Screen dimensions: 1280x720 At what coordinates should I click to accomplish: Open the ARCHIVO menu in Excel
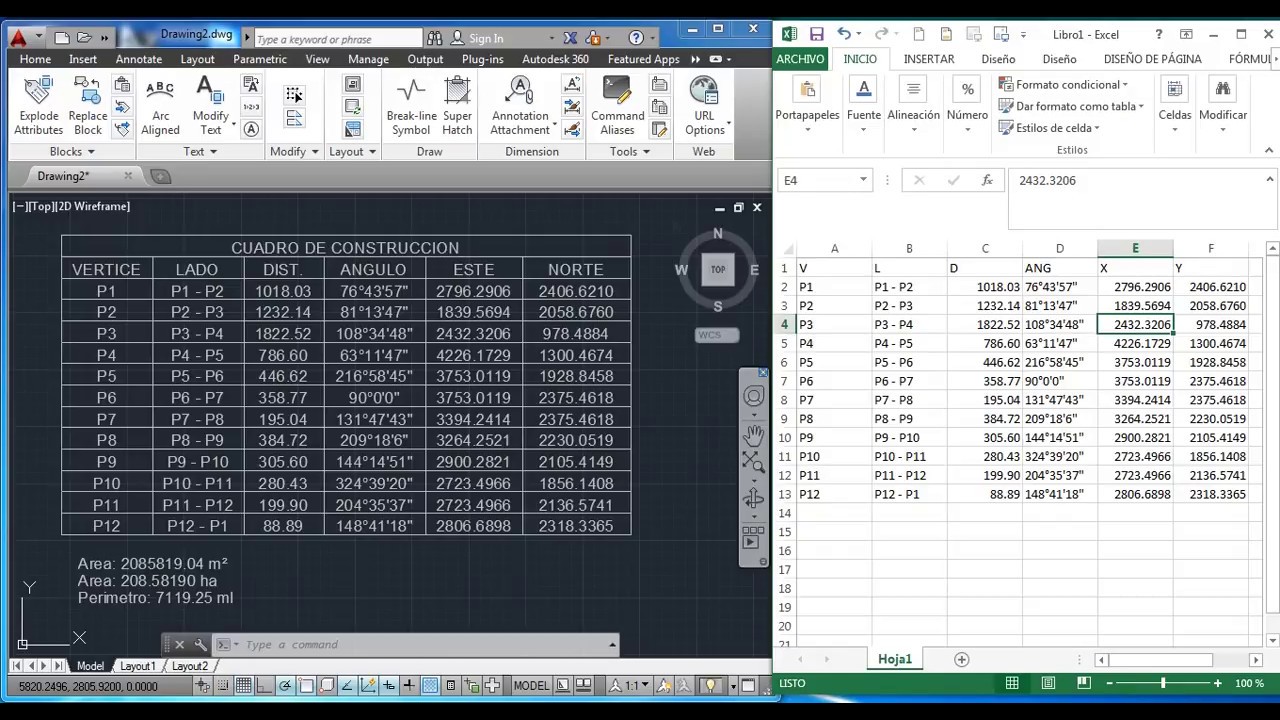(x=801, y=59)
